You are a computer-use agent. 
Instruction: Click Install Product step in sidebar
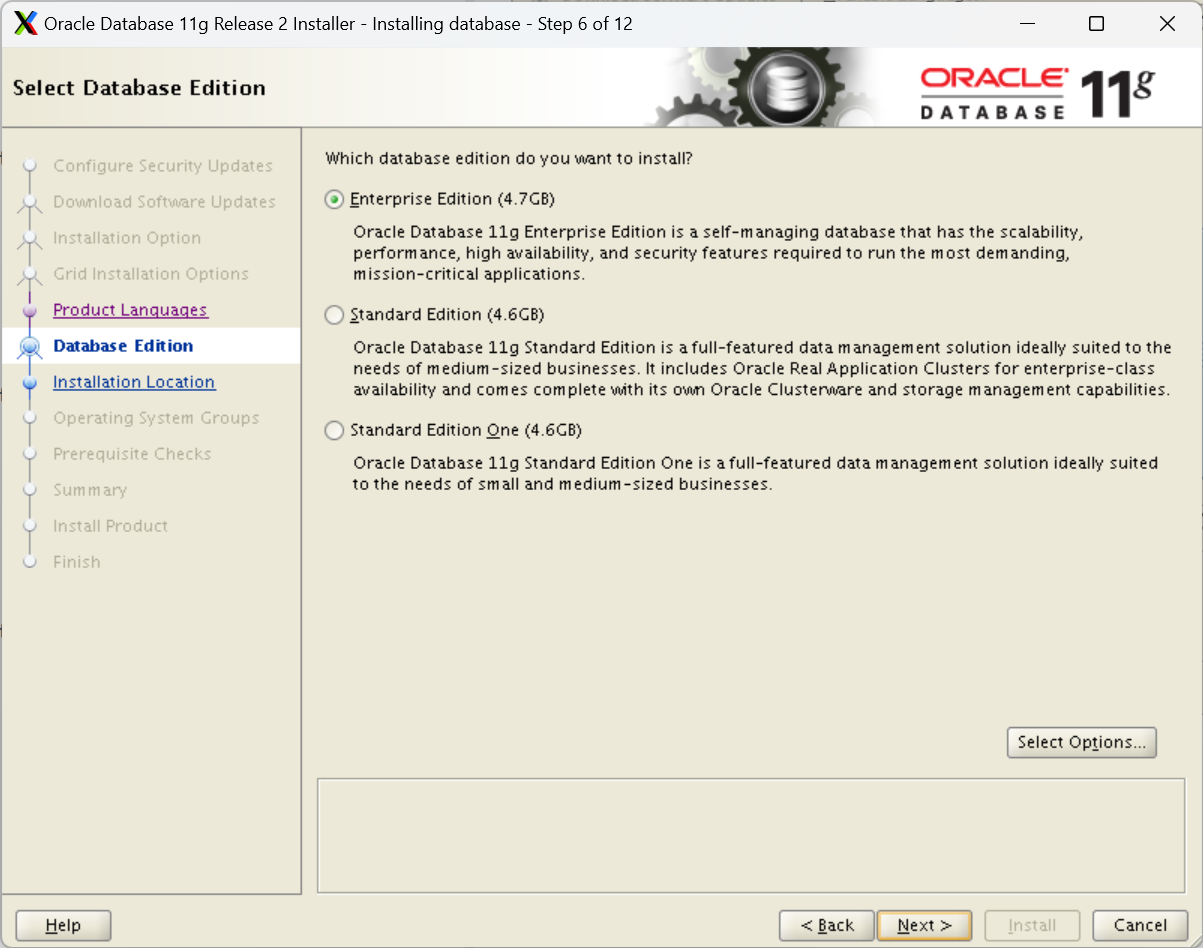110,526
